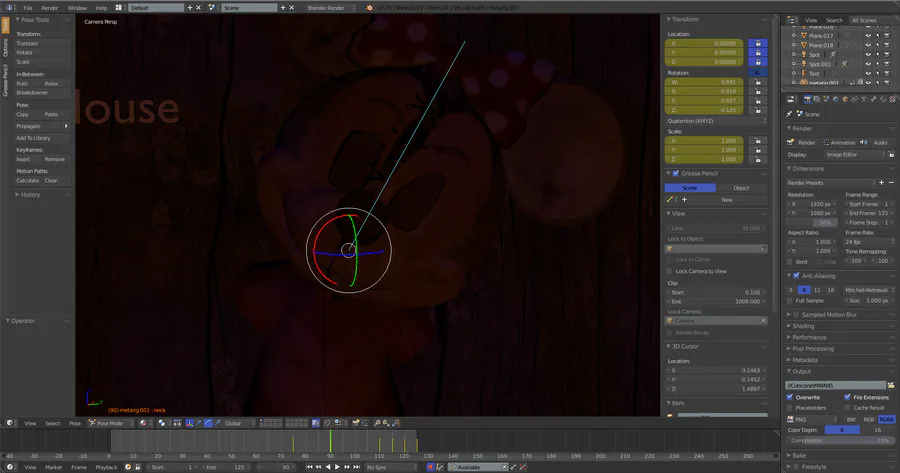Screen dimensions: 900x473
Task: Click the timeline editor type icon
Action: click(x=10, y=467)
